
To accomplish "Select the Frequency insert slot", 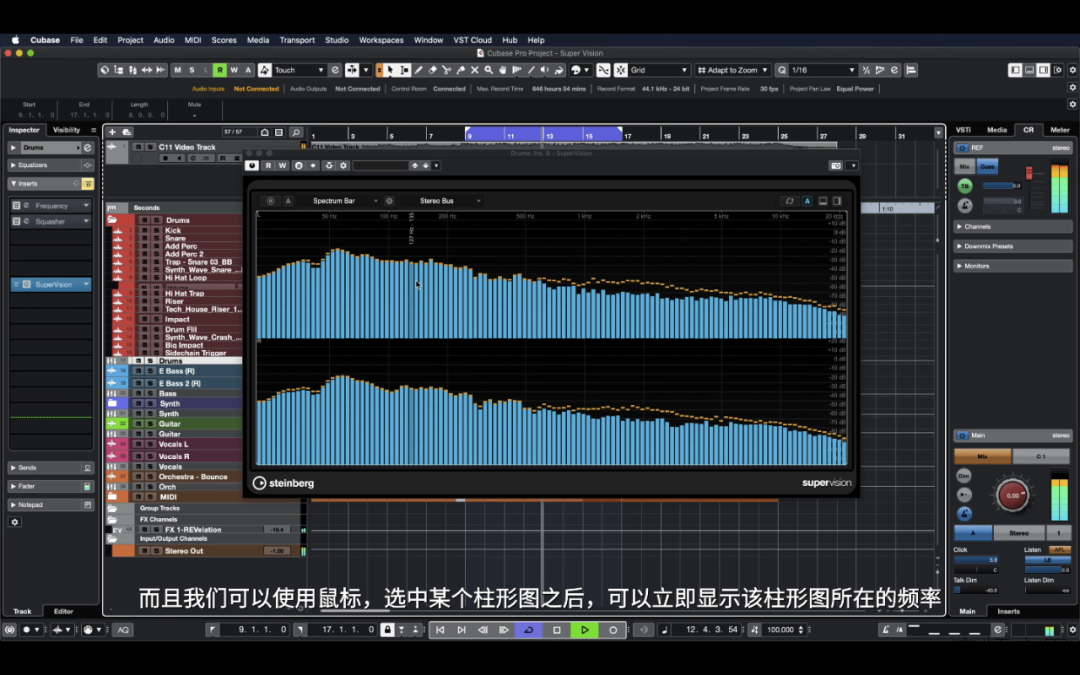I will coord(52,205).
